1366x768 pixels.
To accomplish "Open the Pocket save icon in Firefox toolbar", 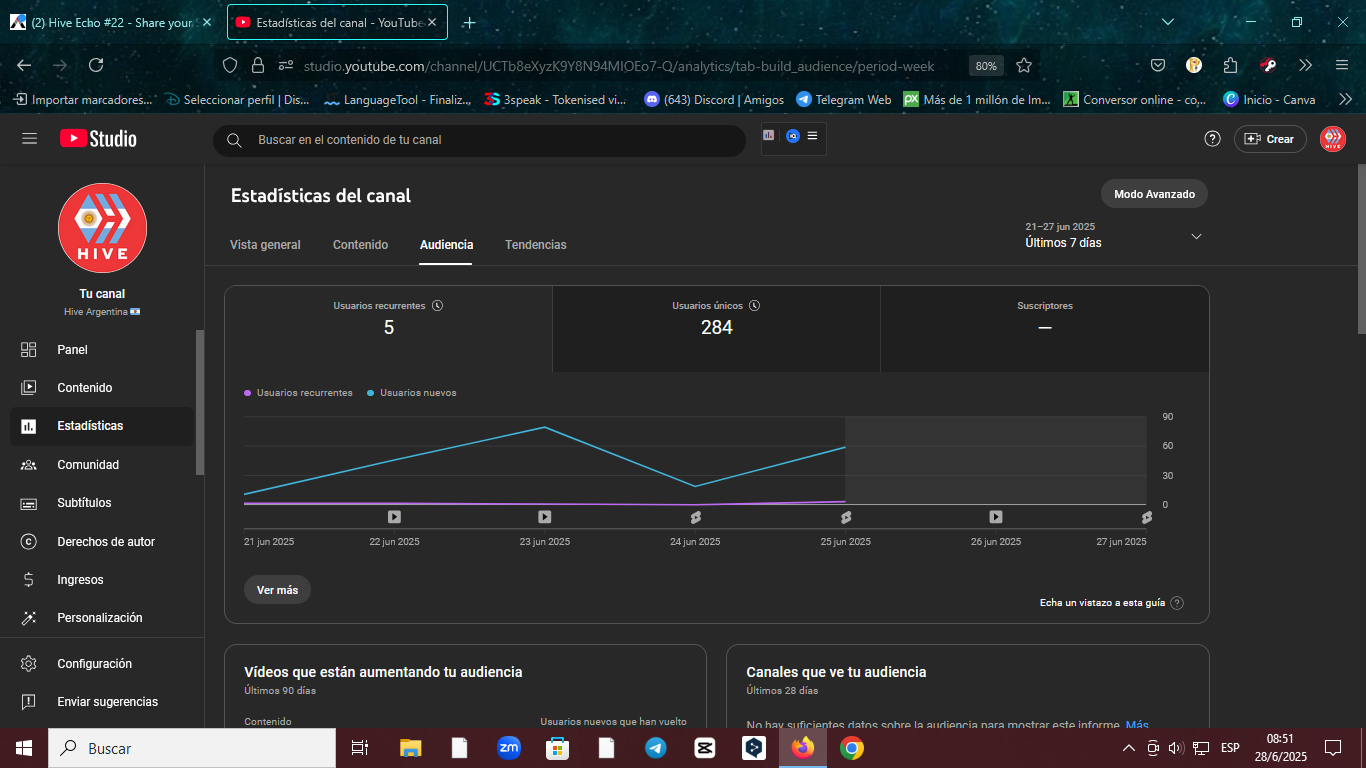I will pyautogui.click(x=1158, y=65).
